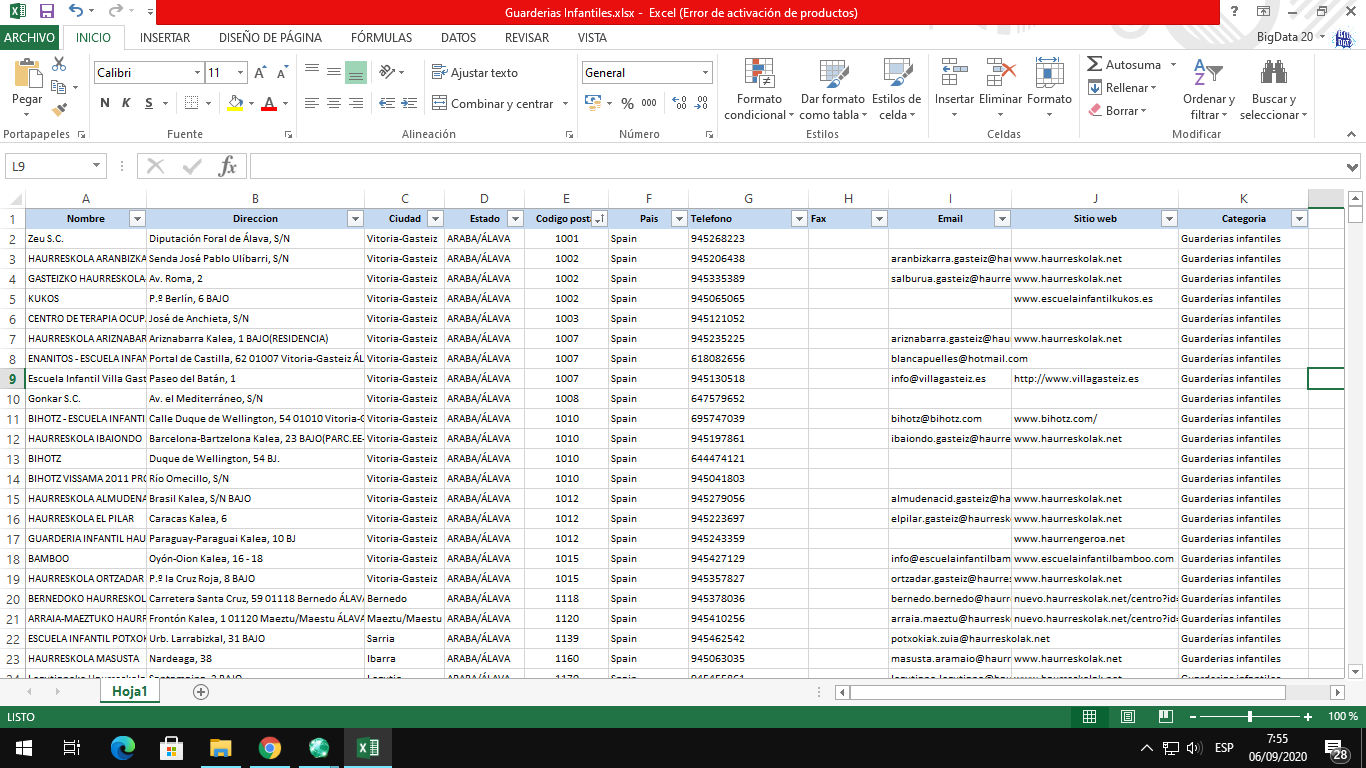Click Combinar y centrar
The height and width of the screenshot is (768, 1366).
pyautogui.click(x=493, y=103)
